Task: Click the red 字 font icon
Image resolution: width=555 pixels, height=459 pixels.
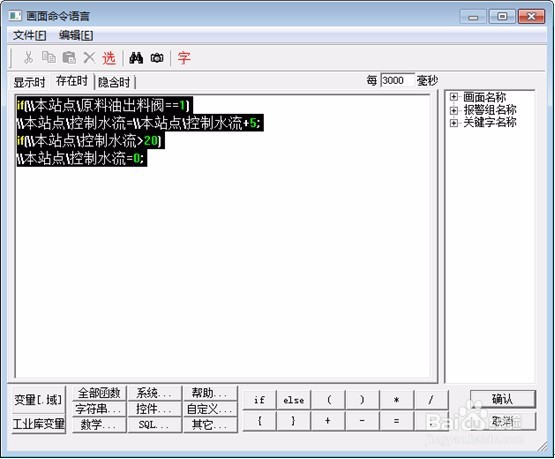Action: click(x=184, y=58)
